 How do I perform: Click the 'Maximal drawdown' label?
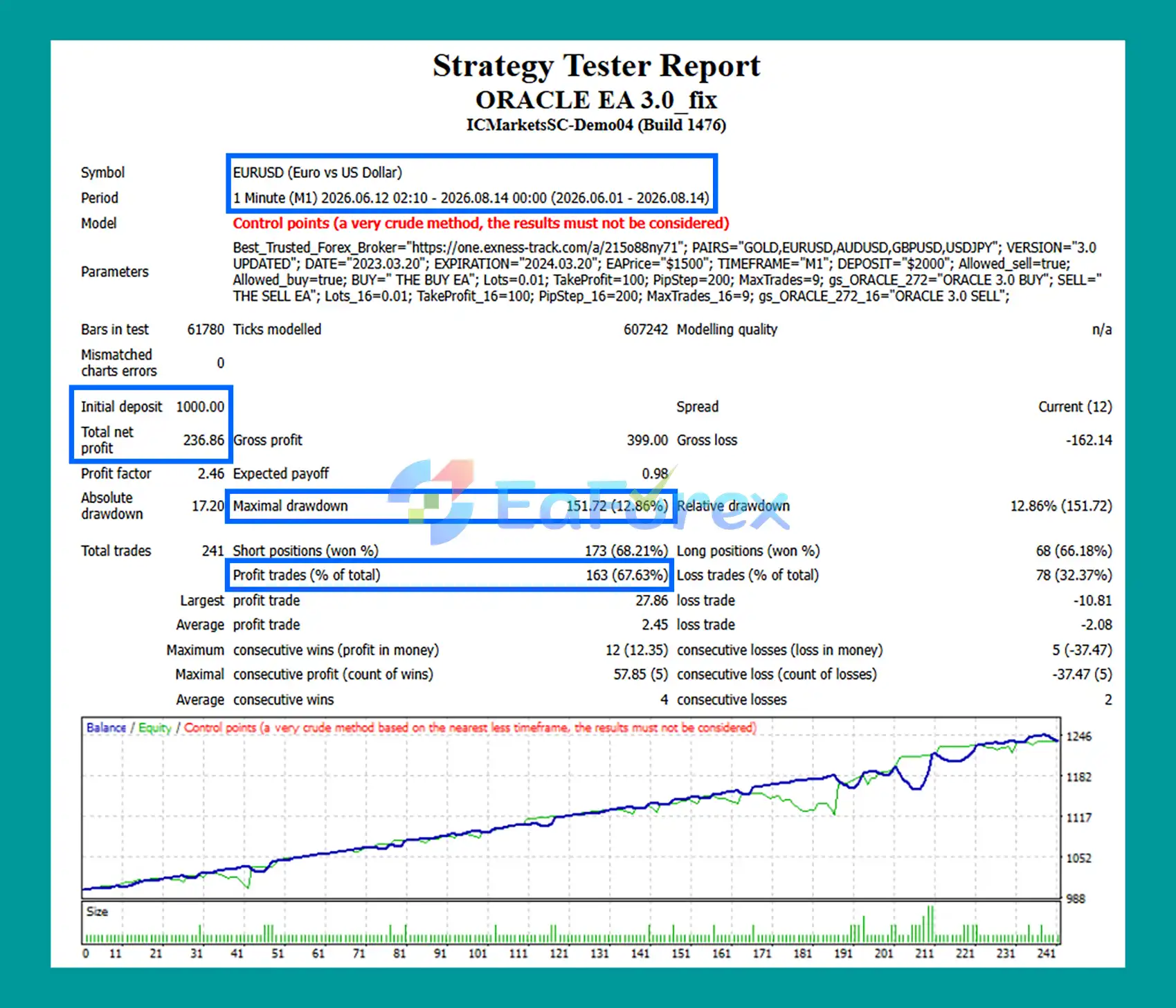pyautogui.click(x=290, y=506)
